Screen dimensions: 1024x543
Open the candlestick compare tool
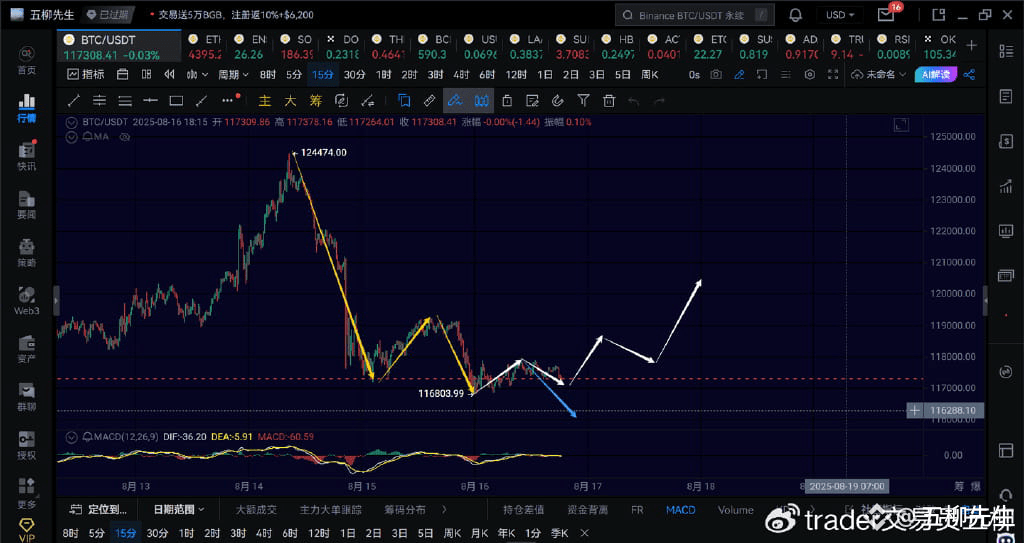[481, 101]
